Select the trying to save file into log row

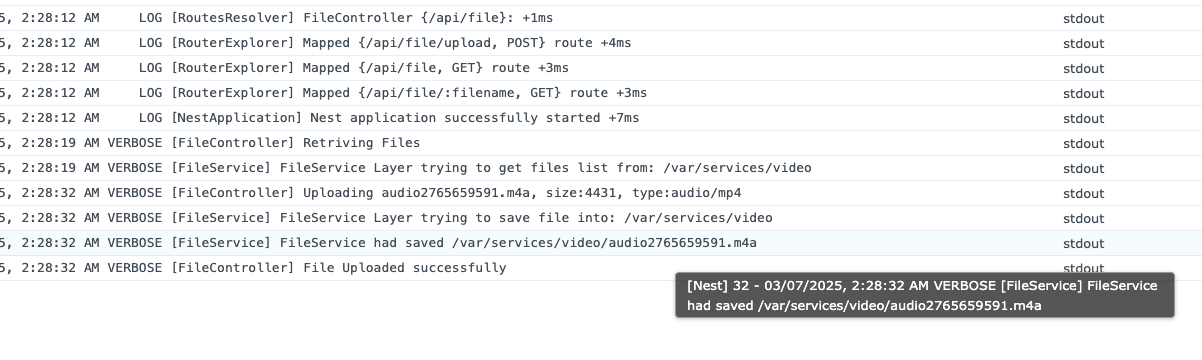click(600, 218)
